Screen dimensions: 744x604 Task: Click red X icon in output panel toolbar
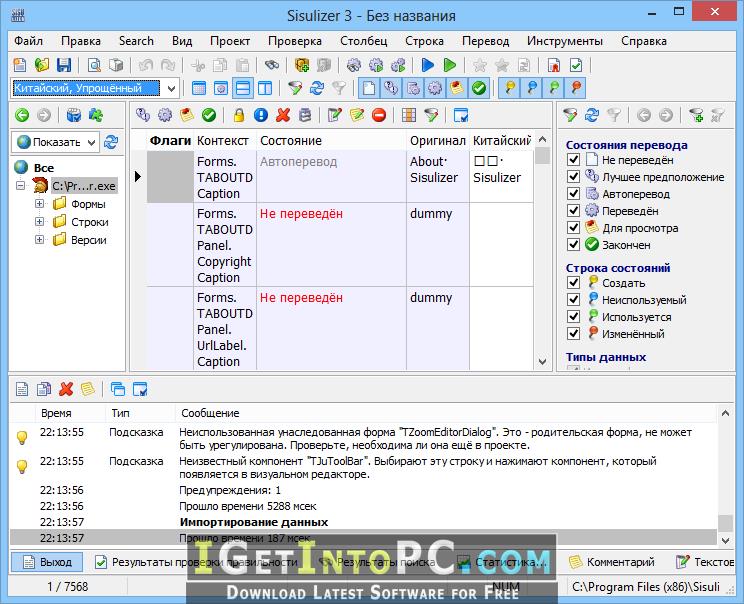coord(66,389)
